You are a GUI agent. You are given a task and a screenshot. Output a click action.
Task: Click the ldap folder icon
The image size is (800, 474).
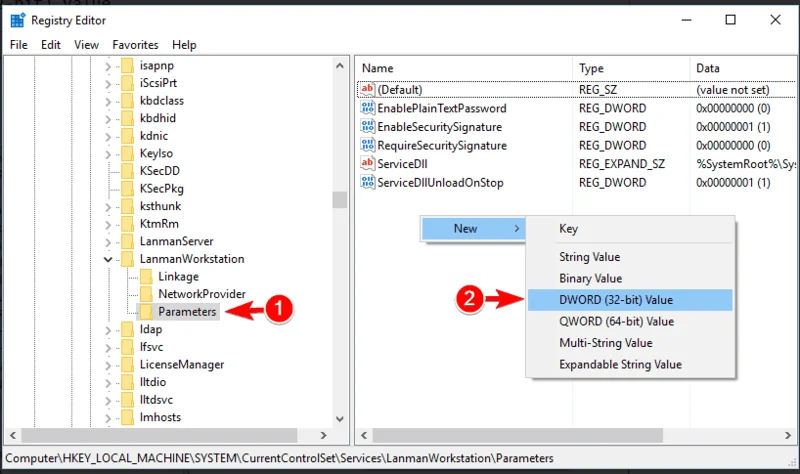(x=128, y=329)
